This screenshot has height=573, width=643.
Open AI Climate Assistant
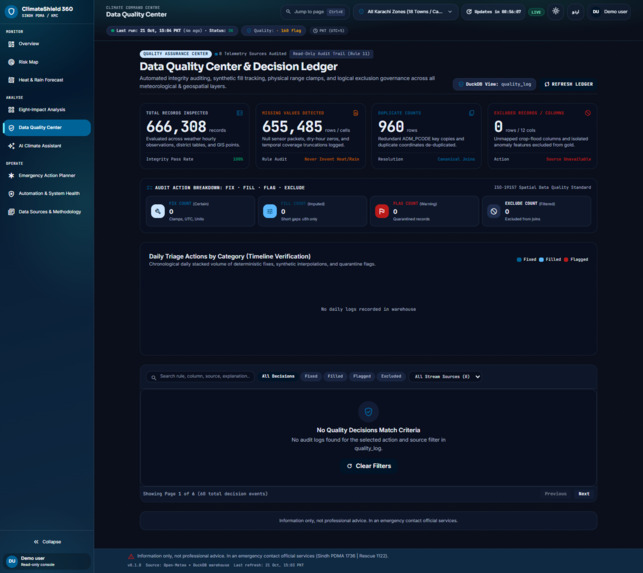click(47, 146)
